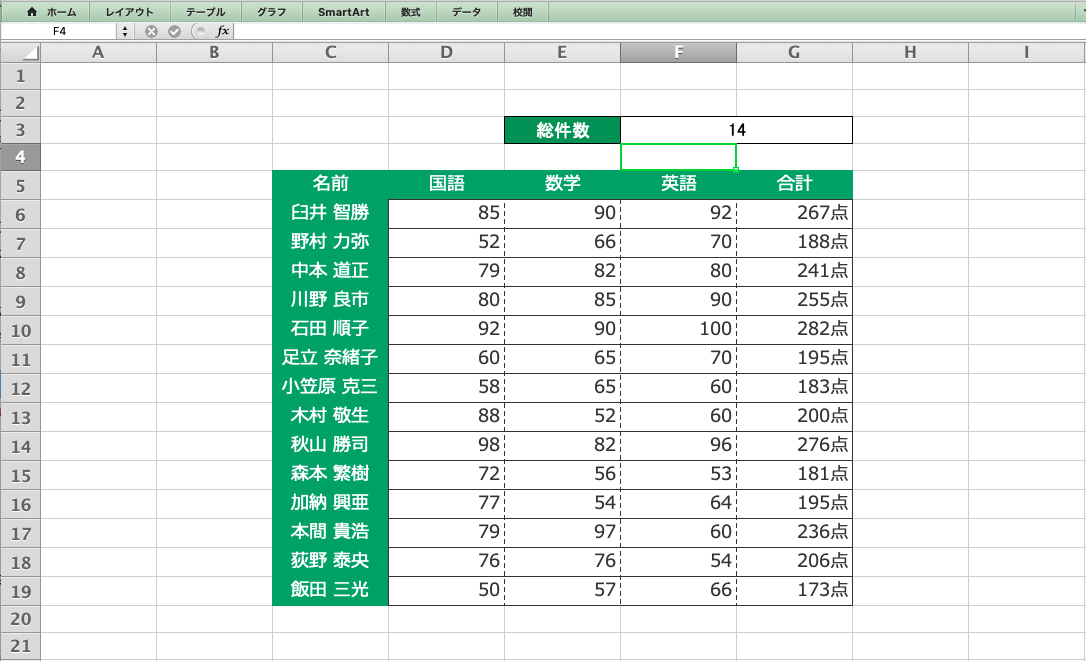This screenshot has height=661, width=1086.
Task: Open the テーブル ribbon tab
Action: pyautogui.click(x=206, y=12)
